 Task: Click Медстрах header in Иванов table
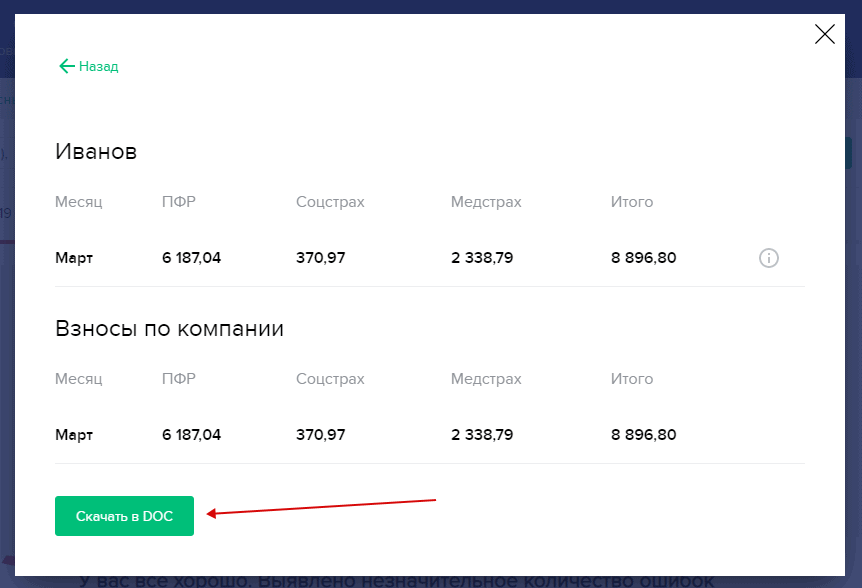click(x=486, y=202)
